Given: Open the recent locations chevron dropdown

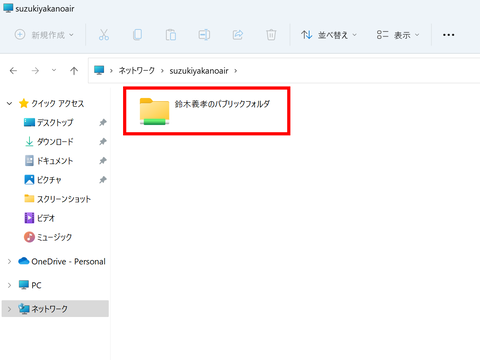Looking at the screenshot, I should (54, 70).
